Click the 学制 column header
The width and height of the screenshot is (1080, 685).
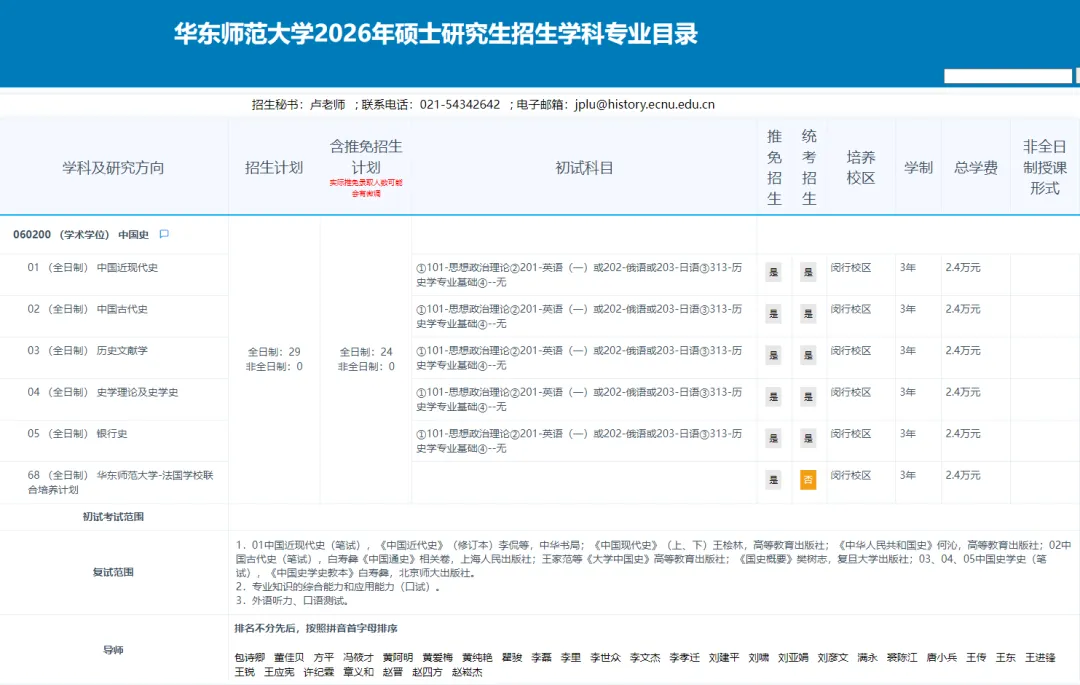point(918,167)
